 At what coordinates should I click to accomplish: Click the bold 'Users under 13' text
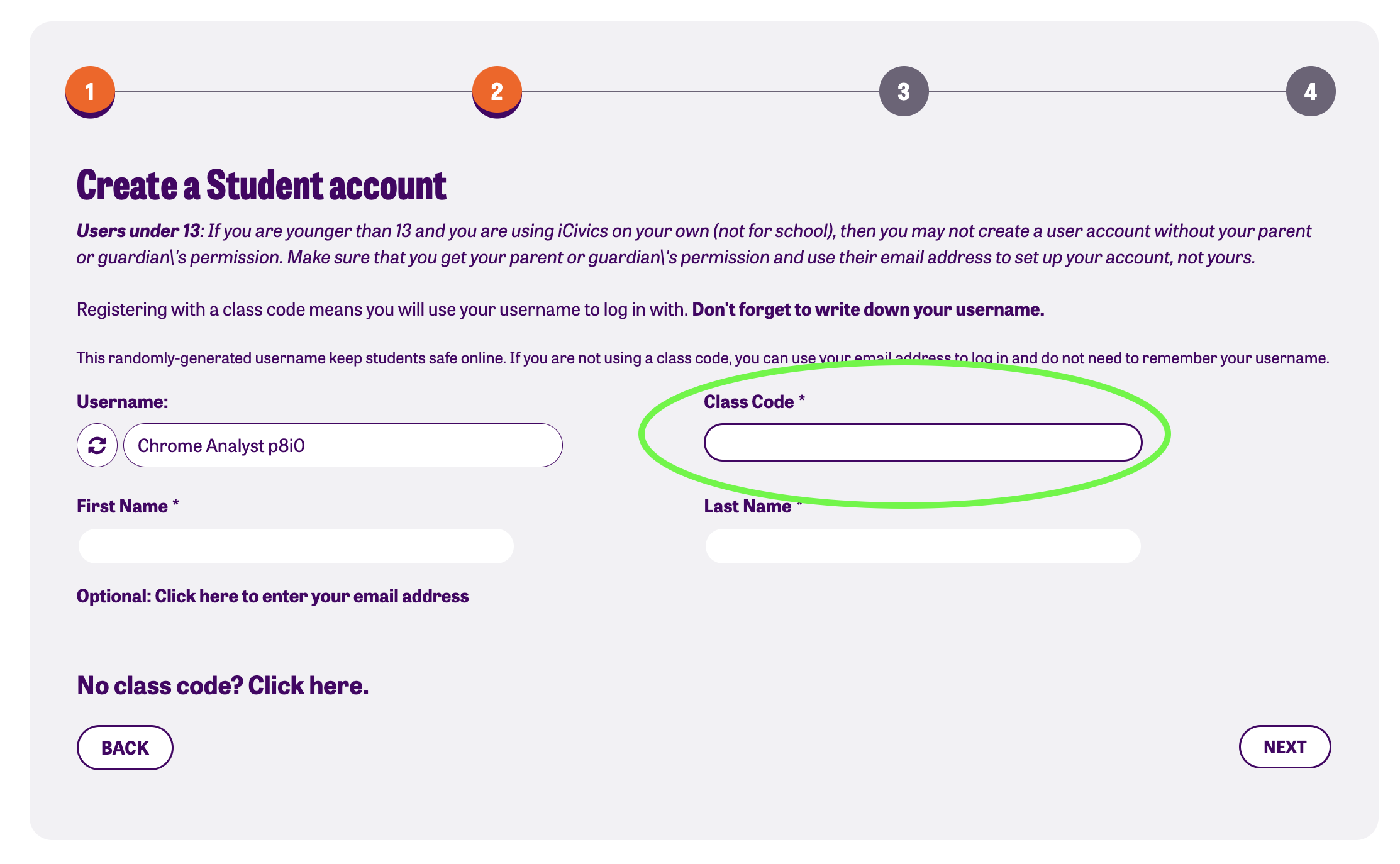click(x=138, y=231)
